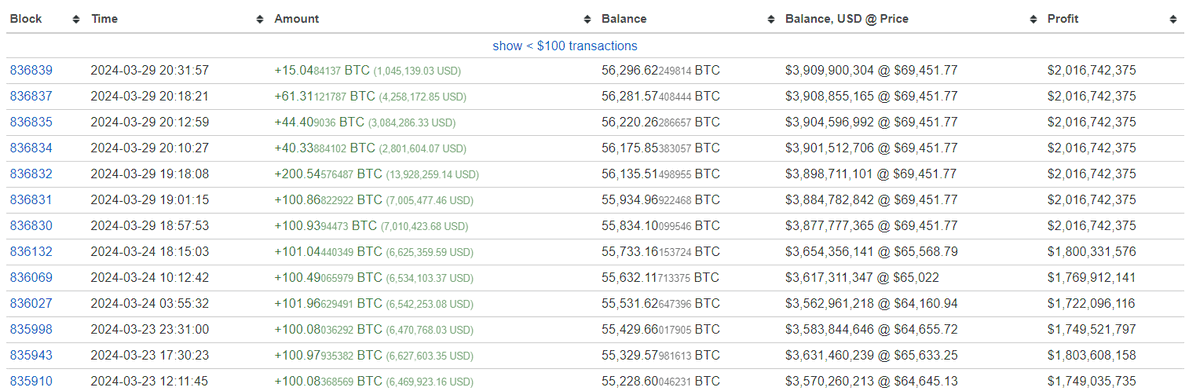The image size is (1200, 391).
Task: Open block 836830
Action: 31,226
